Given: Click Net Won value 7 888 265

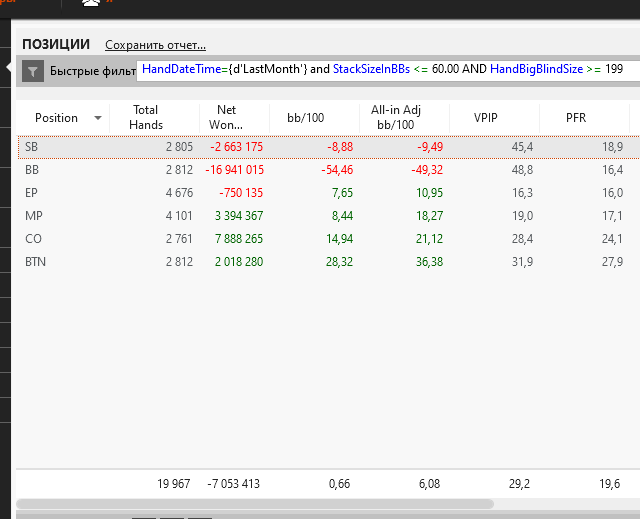Looking at the screenshot, I should pyautogui.click(x=239, y=239).
